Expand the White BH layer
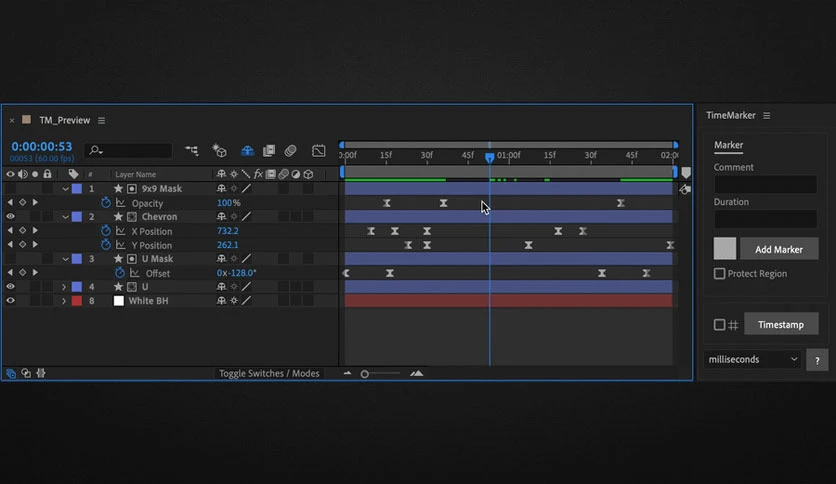Image resolution: width=836 pixels, height=484 pixels. 64,301
